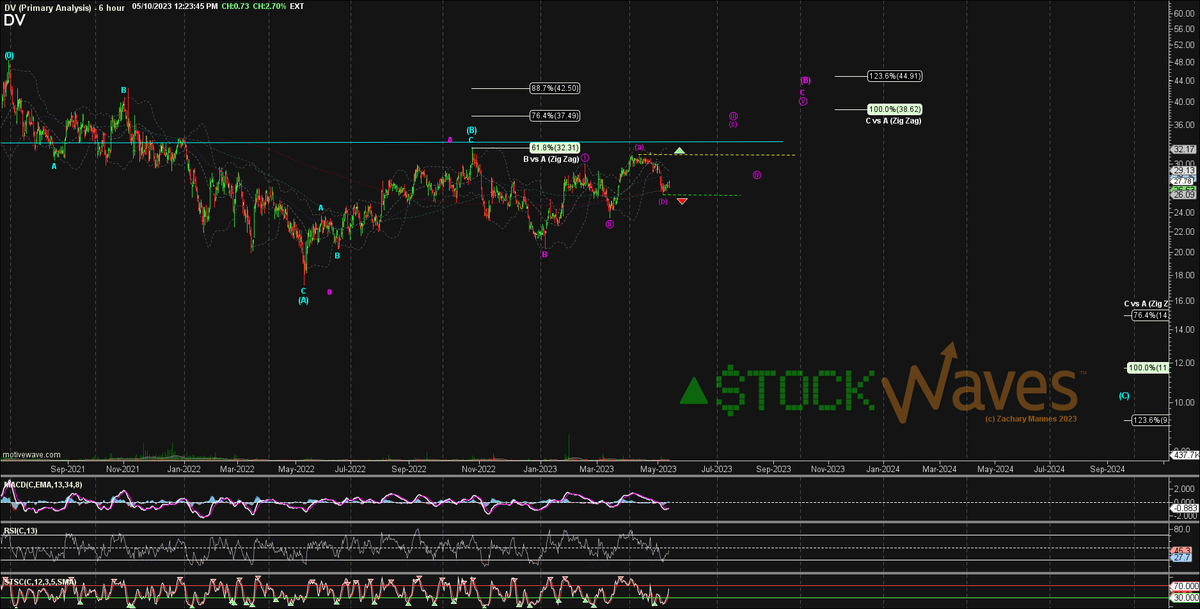The height and width of the screenshot is (609, 1200).
Task: Click the cyan (C) wave target label
Action: coord(1124,395)
